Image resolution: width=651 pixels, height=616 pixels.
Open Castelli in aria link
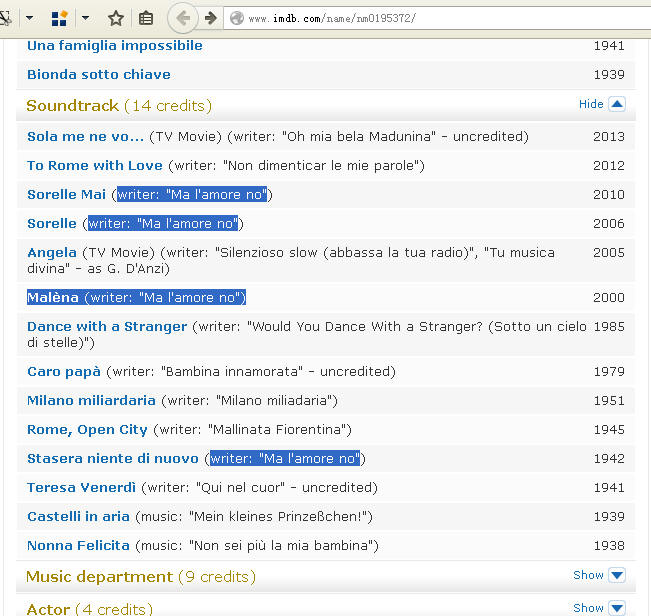point(78,516)
